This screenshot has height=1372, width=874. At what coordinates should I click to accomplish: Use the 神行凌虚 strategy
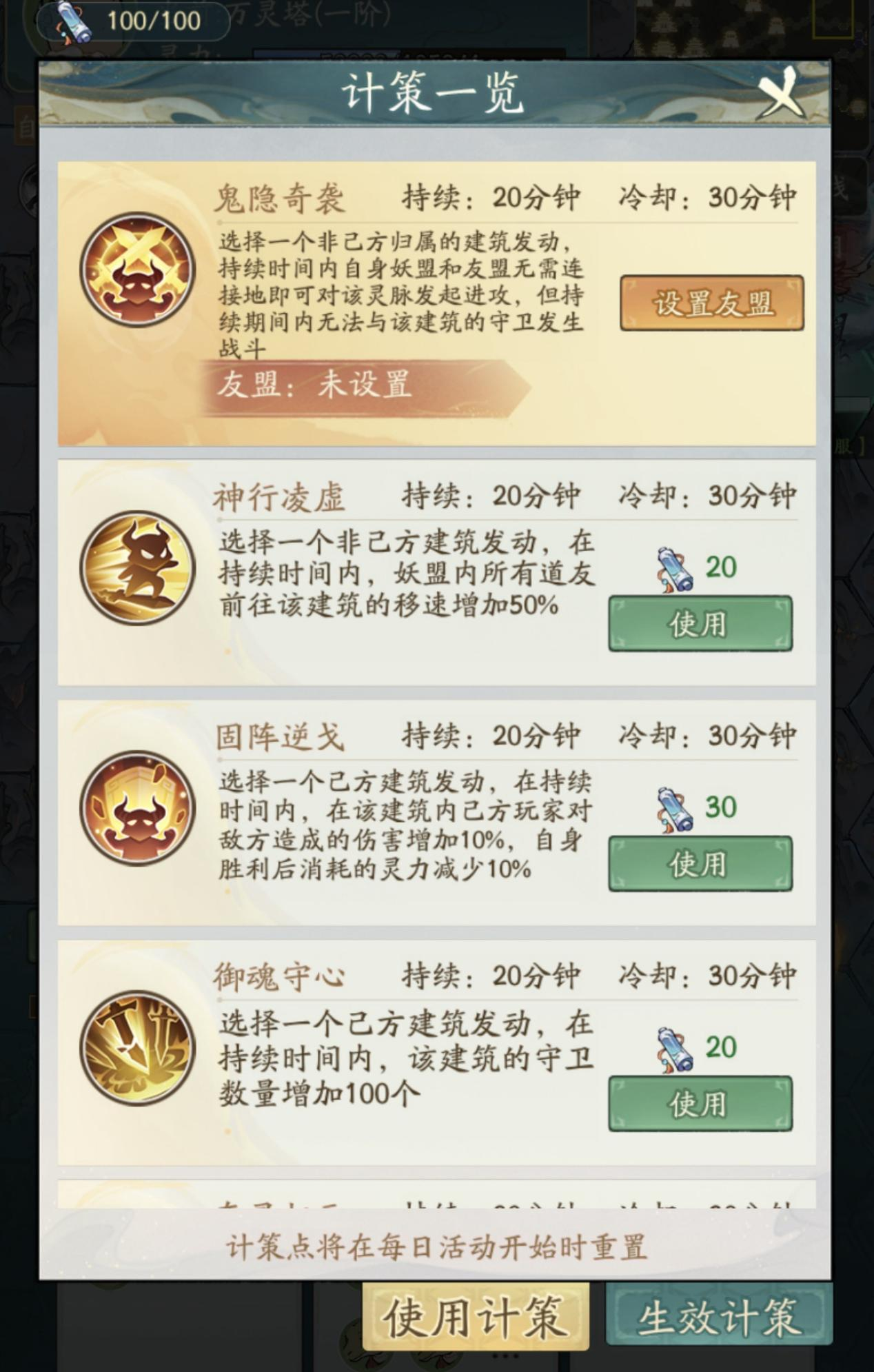pyautogui.click(x=700, y=624)
